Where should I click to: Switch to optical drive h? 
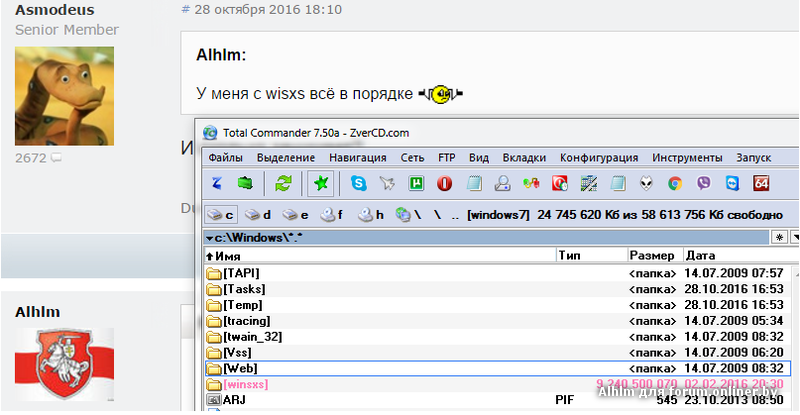371,215
